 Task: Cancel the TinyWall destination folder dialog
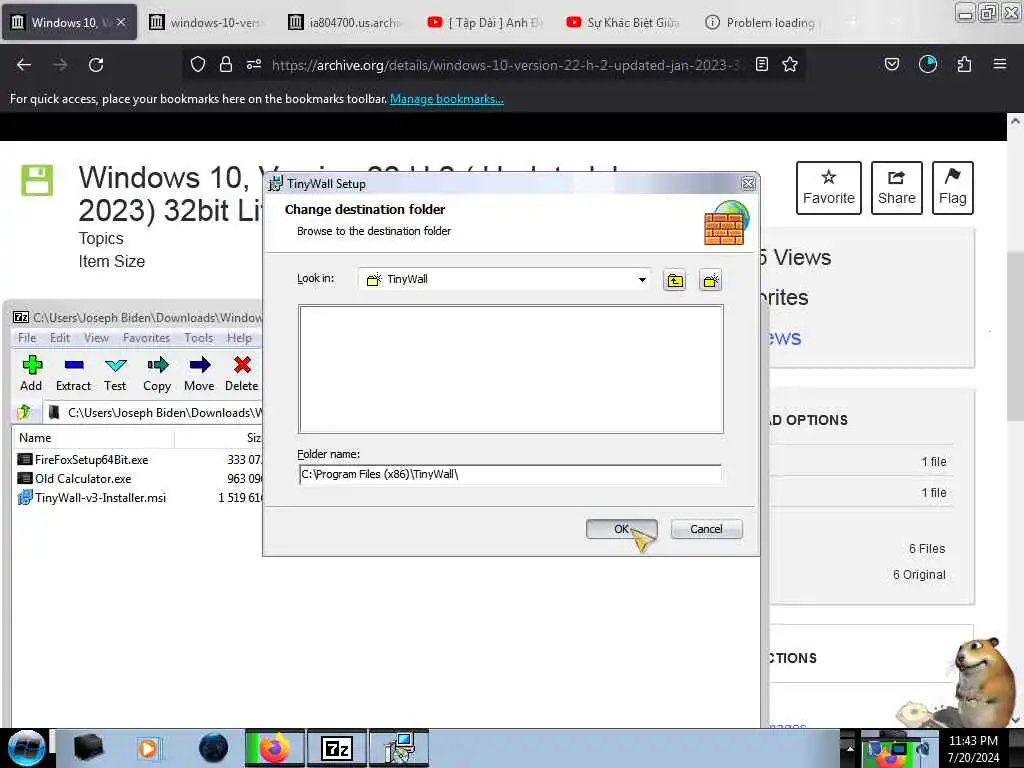706,529
